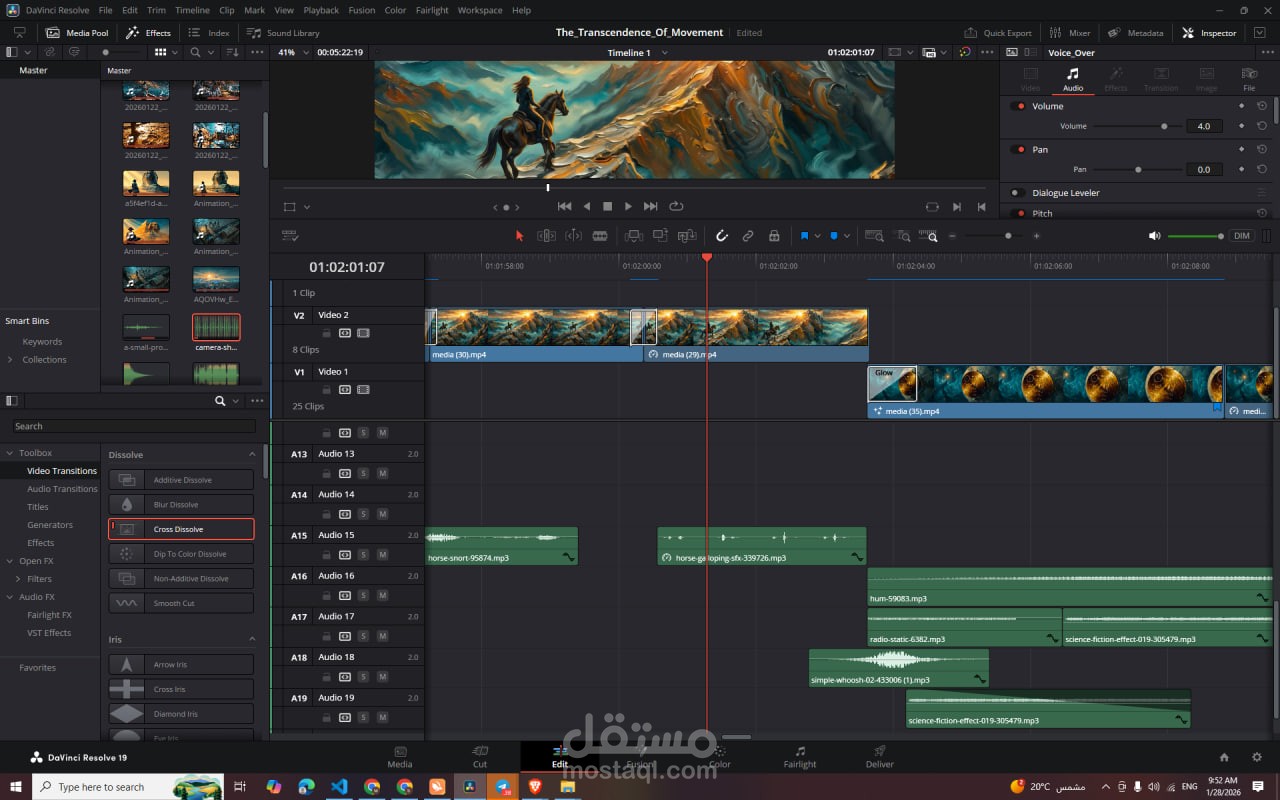Screen dimensions: 1280x800
Task: Open the marker color dropdown arrow
Action: pyautogui.click(x=847, y=236)
